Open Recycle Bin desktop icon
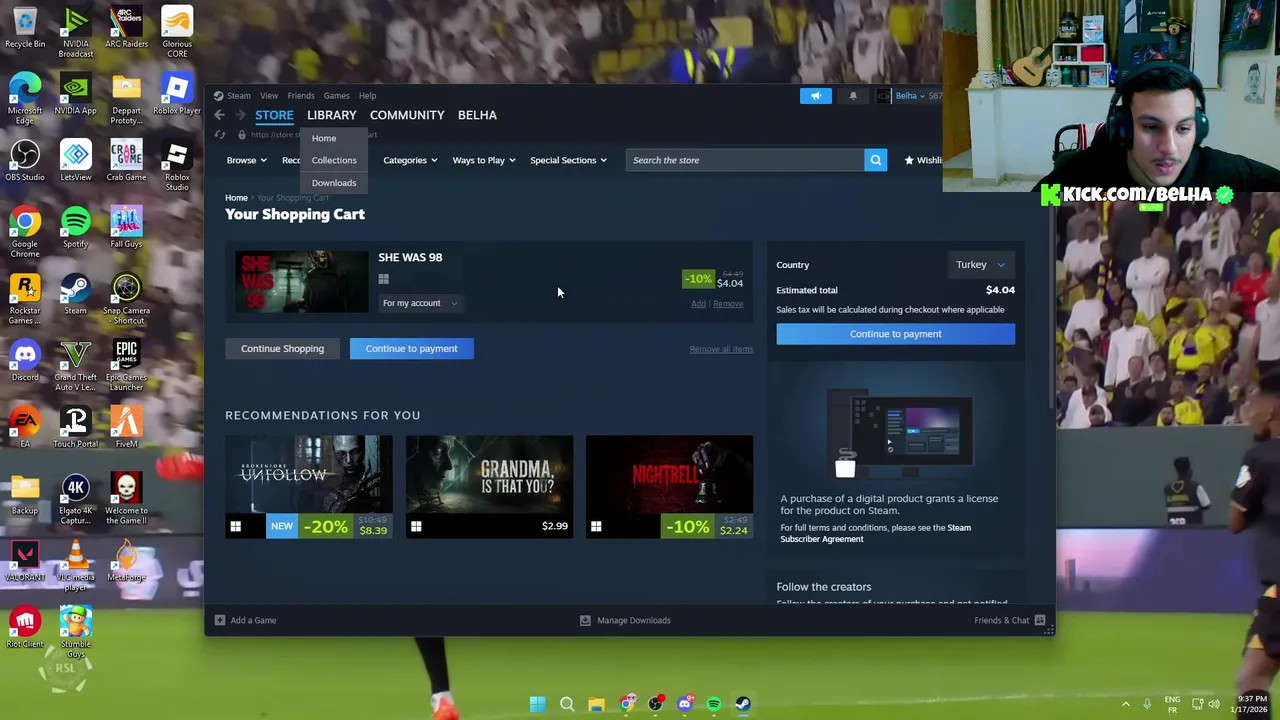Screen dimensions: 1280x720 tap(25, 29)
